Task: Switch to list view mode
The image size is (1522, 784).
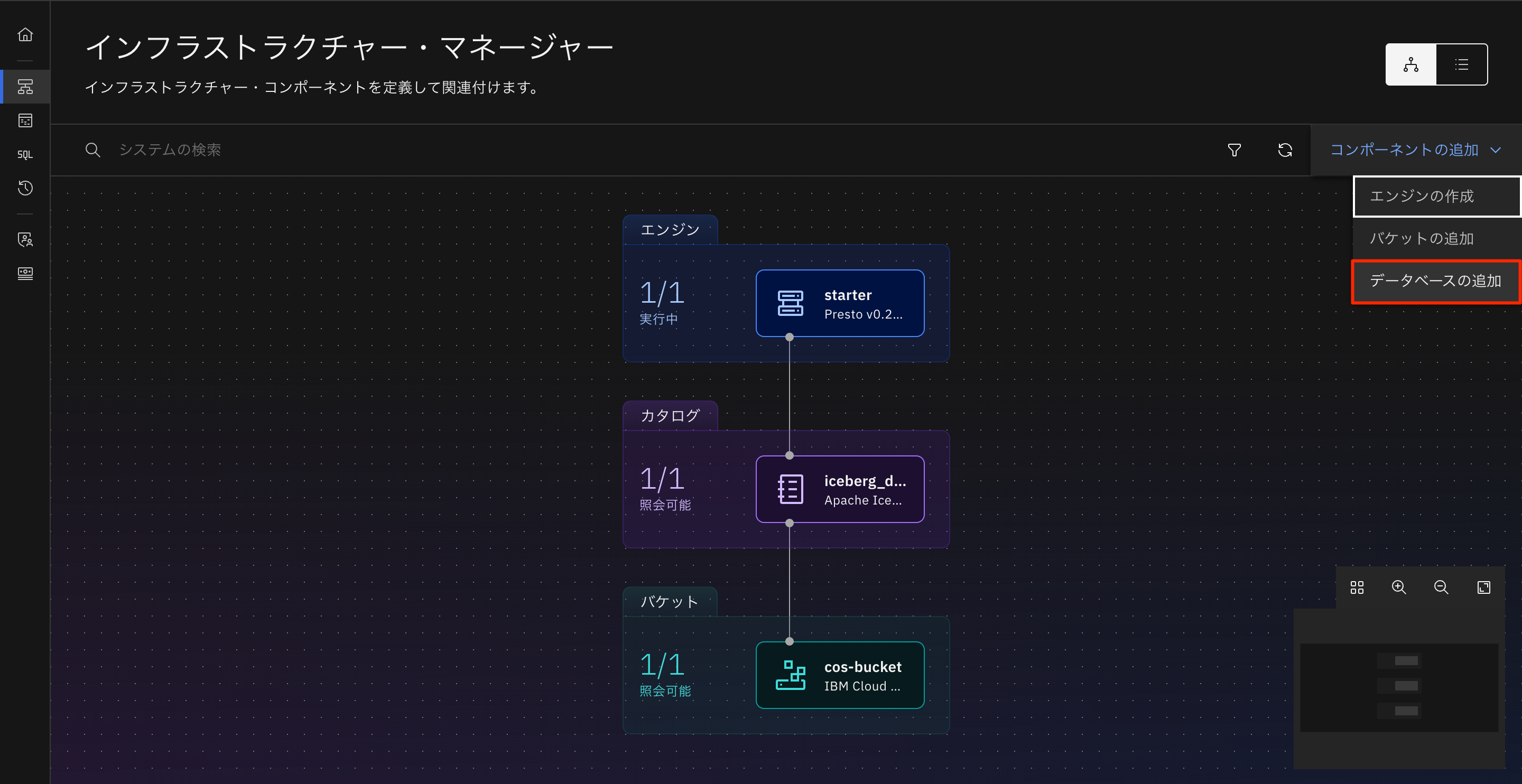Action: [x=1461, y=64]
